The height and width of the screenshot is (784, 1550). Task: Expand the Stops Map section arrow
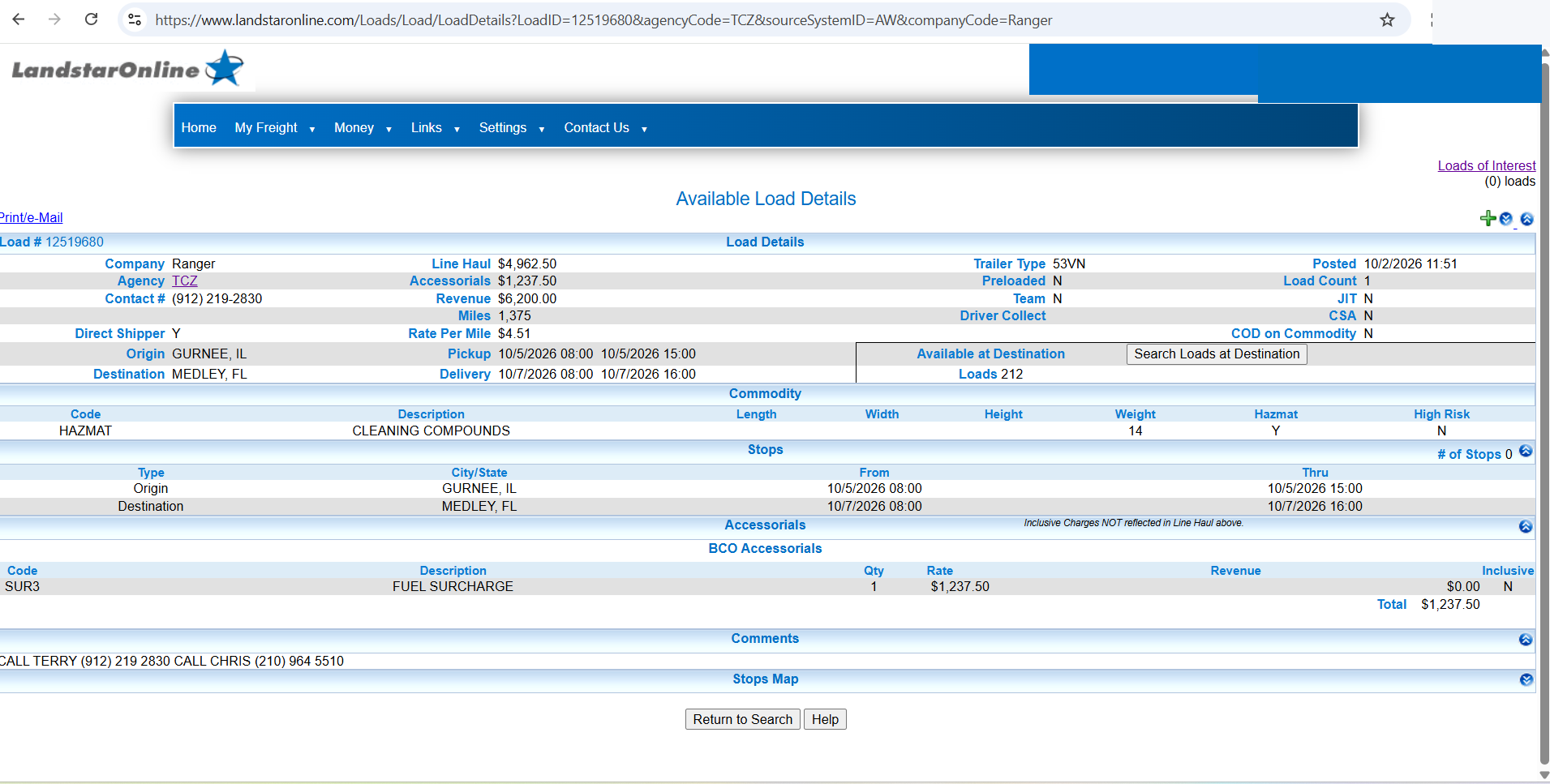(1526, 680)
